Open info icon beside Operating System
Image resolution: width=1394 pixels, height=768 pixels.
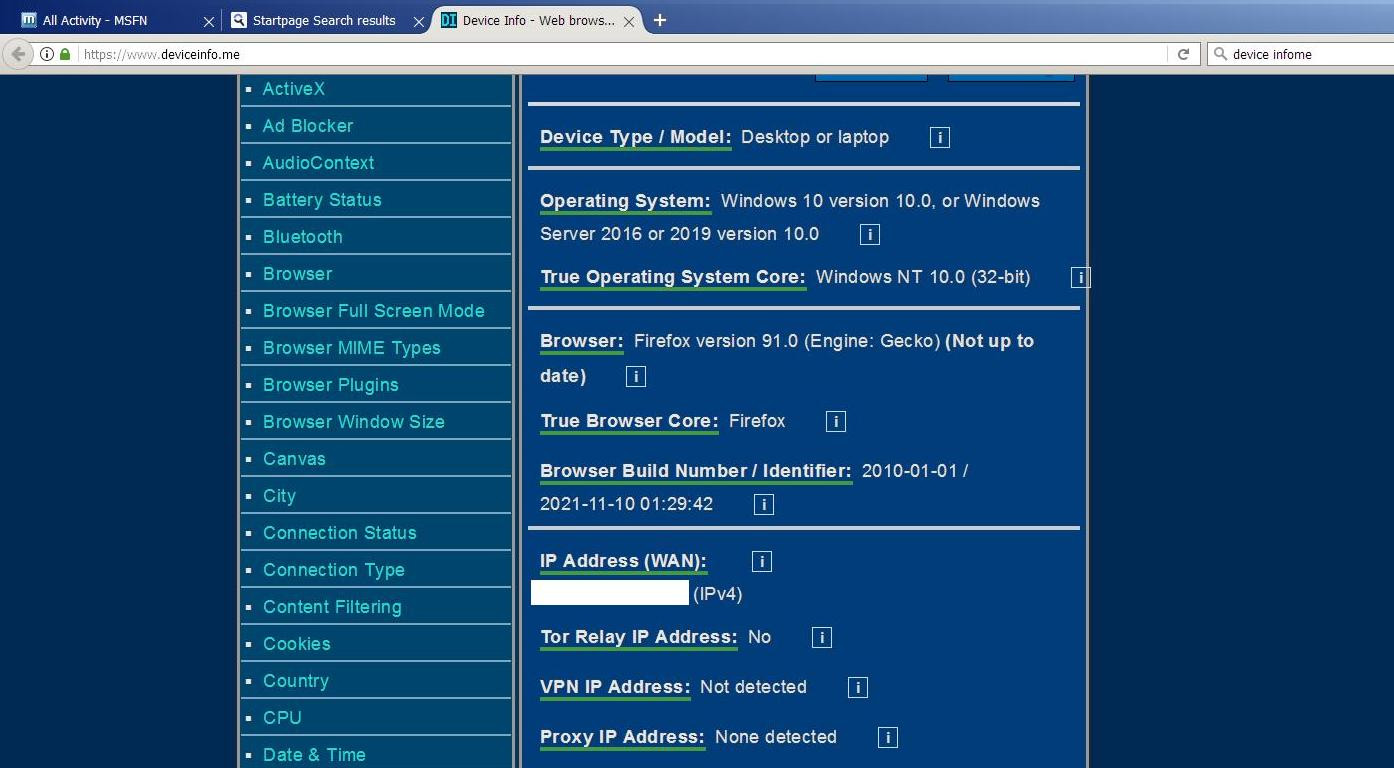[x=869, y=235]
